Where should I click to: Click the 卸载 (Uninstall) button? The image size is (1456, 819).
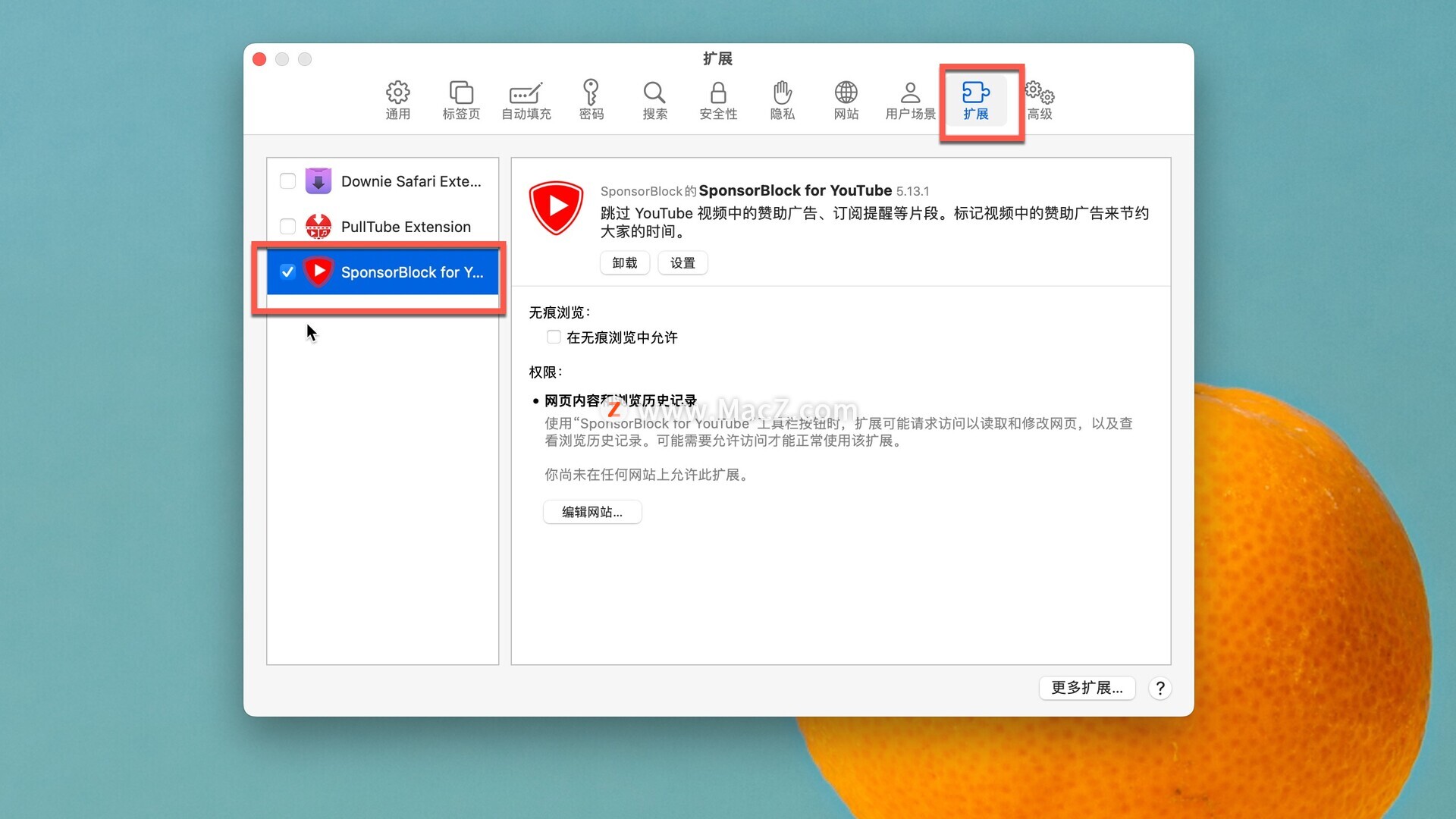625,263
